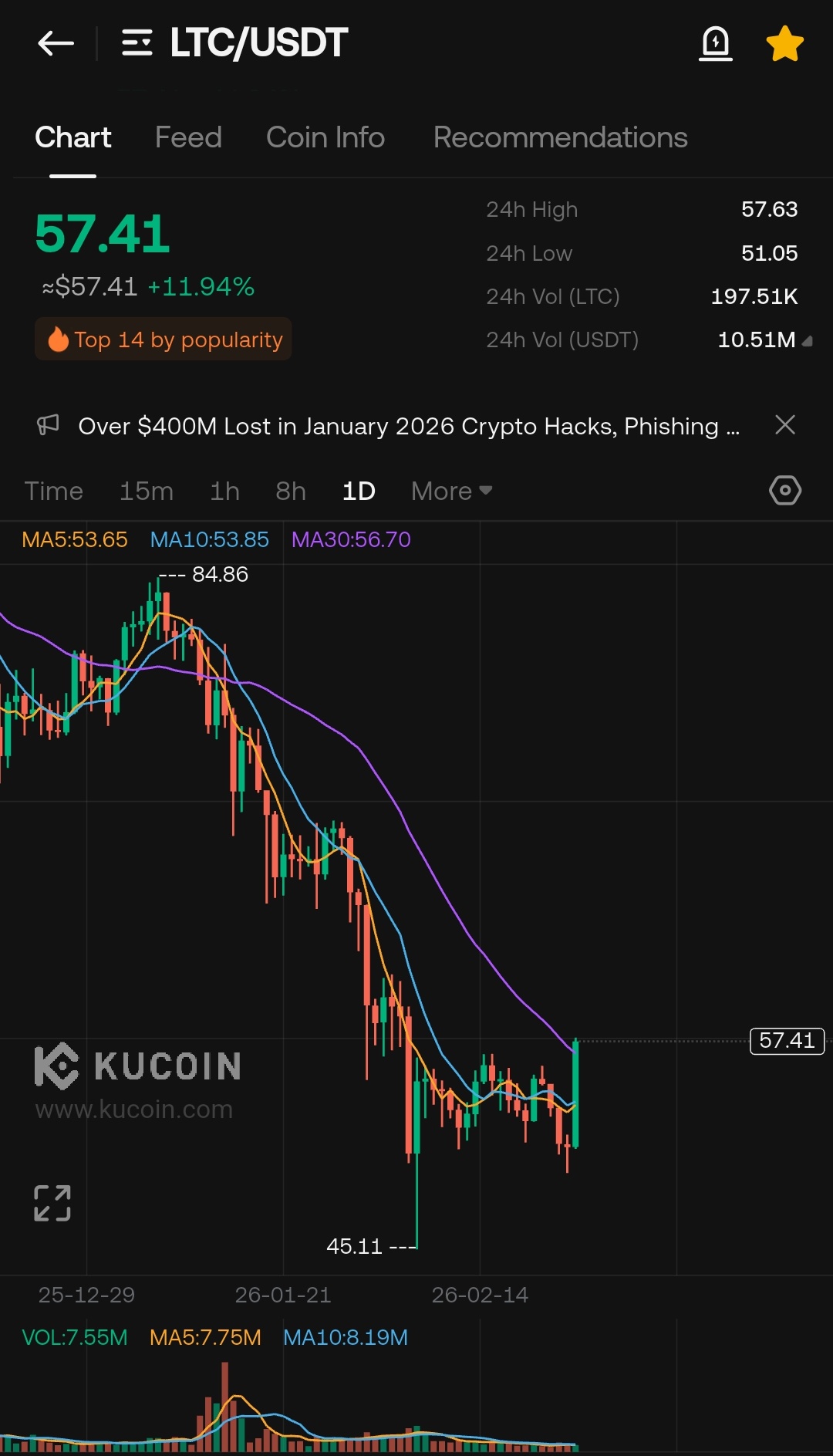The height and width of the screenshot is (1456, 833).
Task: Select the 8h chart interval
Action: pos(291,492)
